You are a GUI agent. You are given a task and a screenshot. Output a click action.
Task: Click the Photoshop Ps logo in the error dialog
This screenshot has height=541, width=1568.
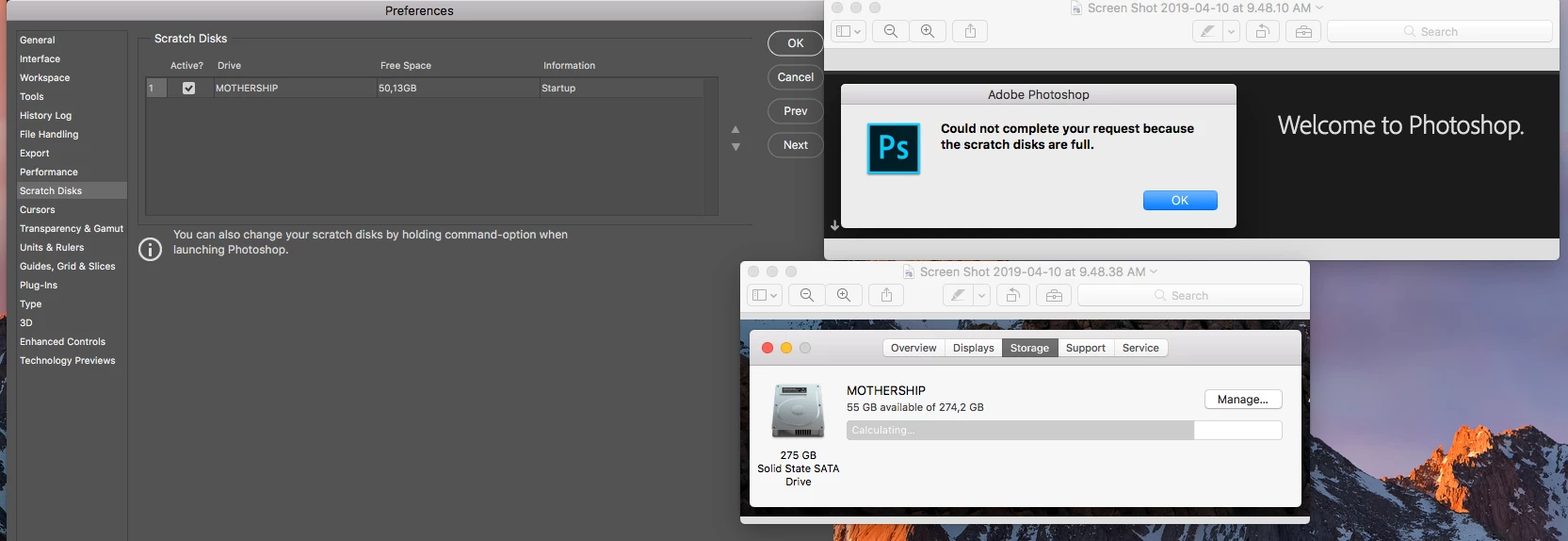pos(894,148)
